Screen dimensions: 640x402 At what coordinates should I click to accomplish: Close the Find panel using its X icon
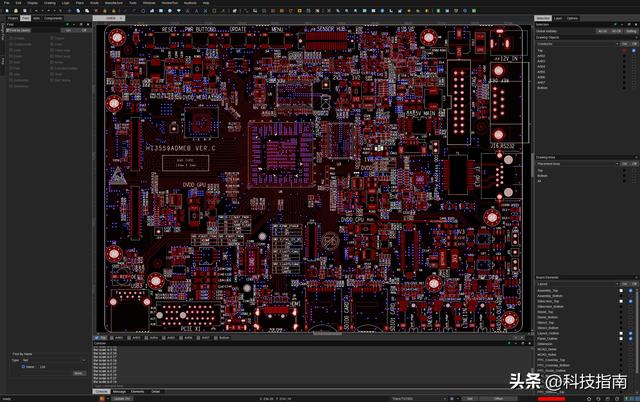pyautogui.click(x=89, y=24)
